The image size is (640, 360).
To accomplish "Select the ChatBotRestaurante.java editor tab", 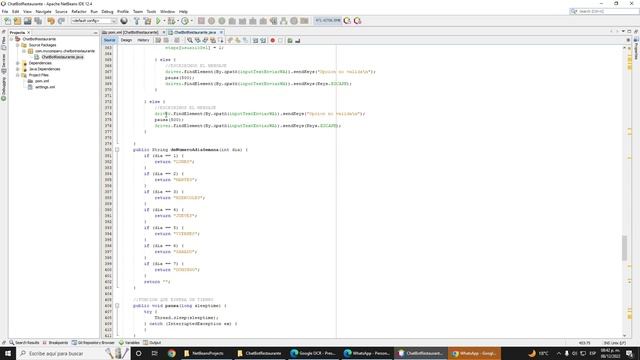I will click(x=196, y=32).
